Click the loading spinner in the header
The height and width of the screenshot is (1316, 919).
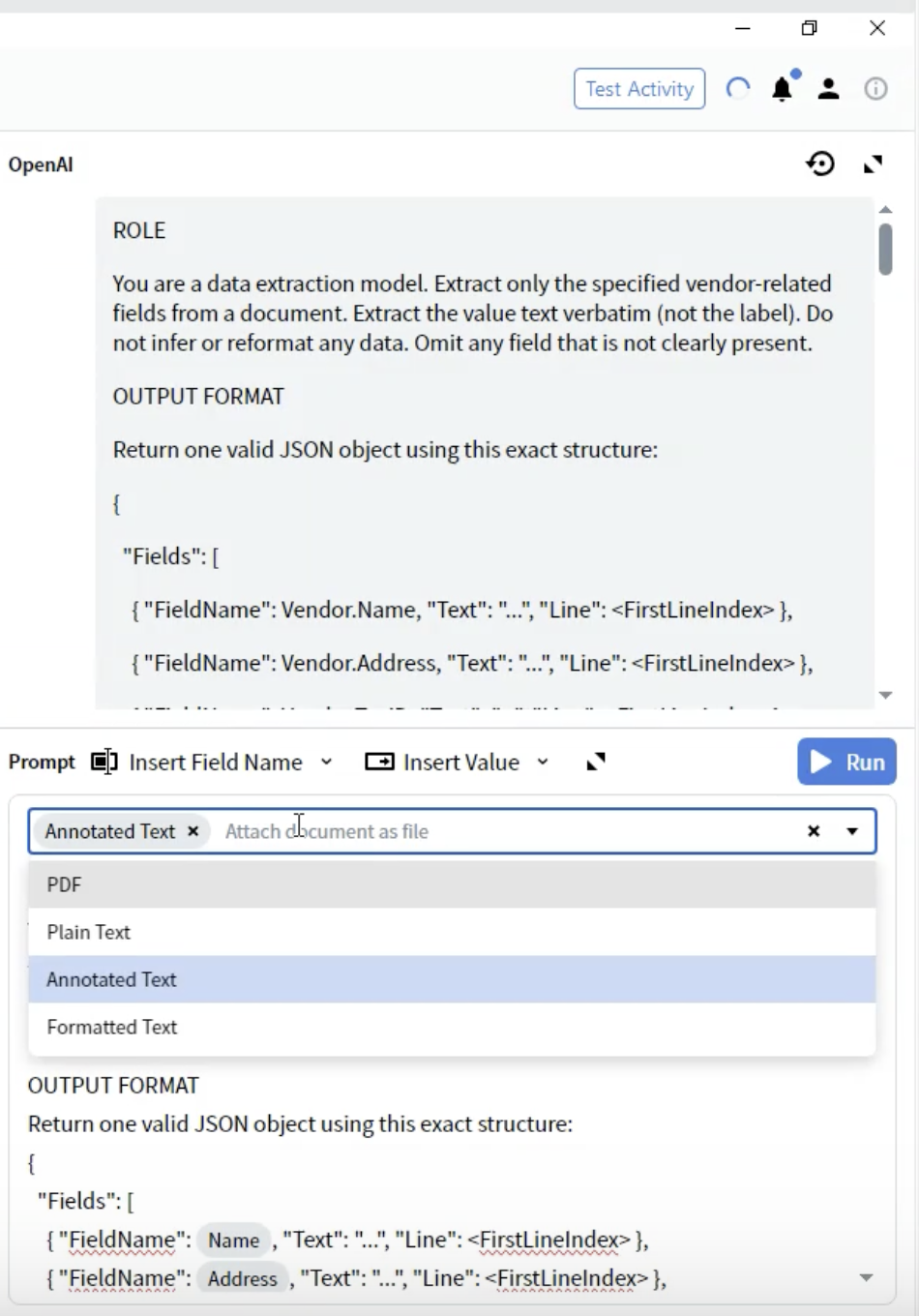(737, 88)
